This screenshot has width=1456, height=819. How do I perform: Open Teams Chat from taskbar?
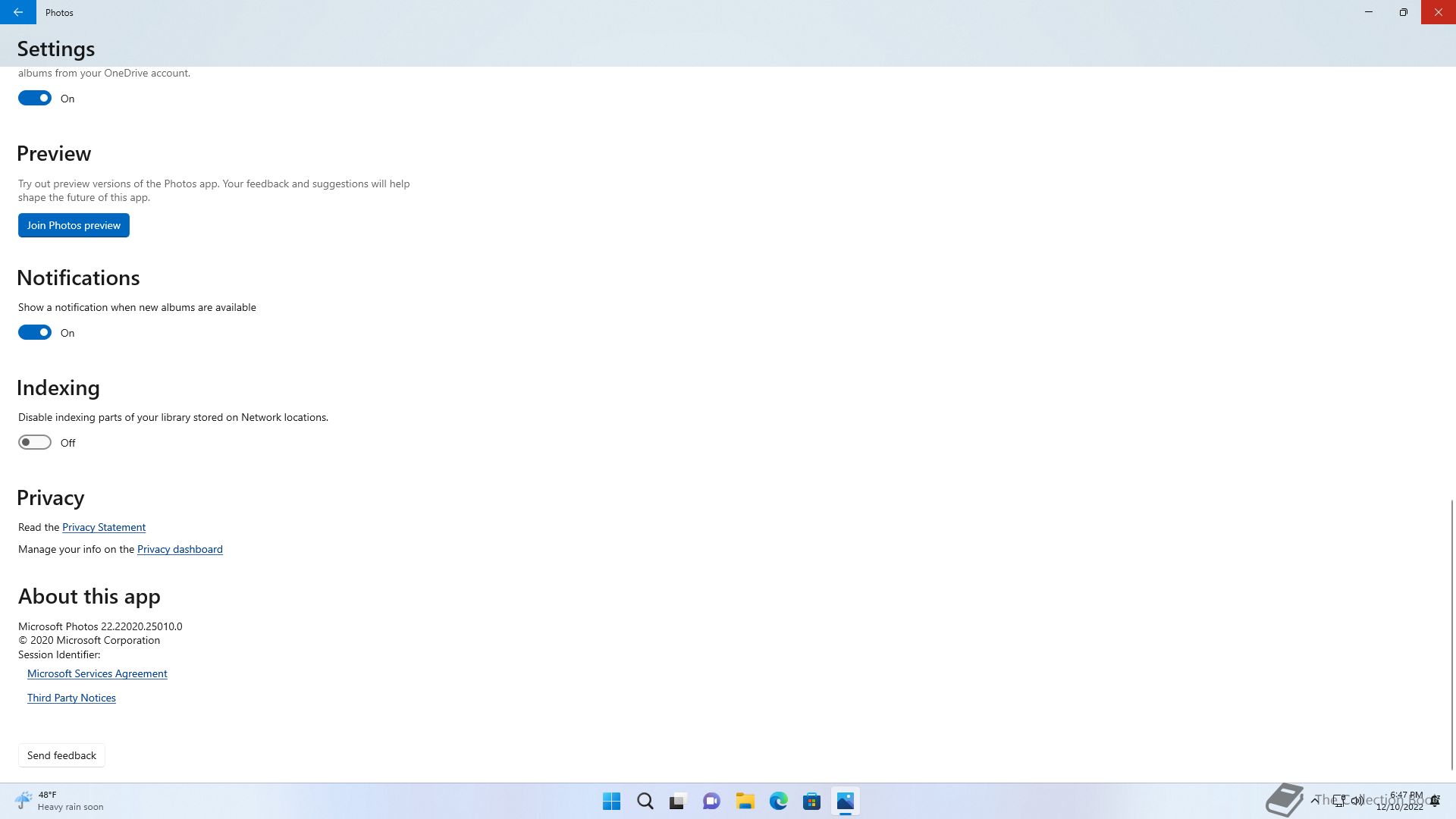click(711, 801)
